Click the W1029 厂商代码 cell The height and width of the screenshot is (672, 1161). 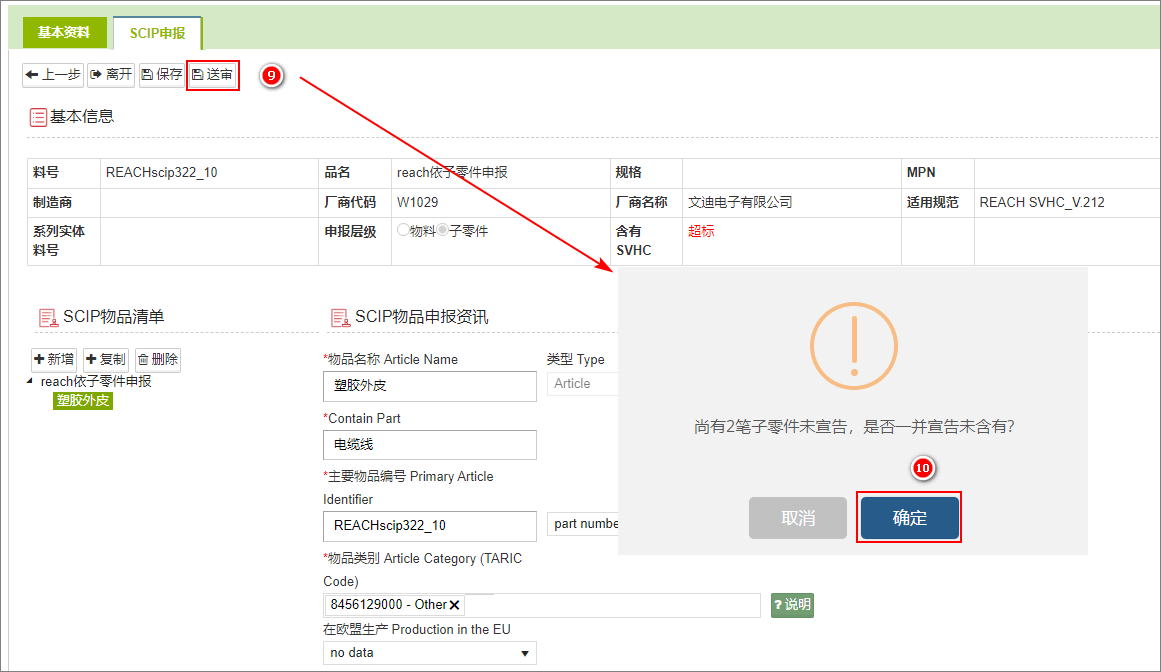click(x=501, y=202)
